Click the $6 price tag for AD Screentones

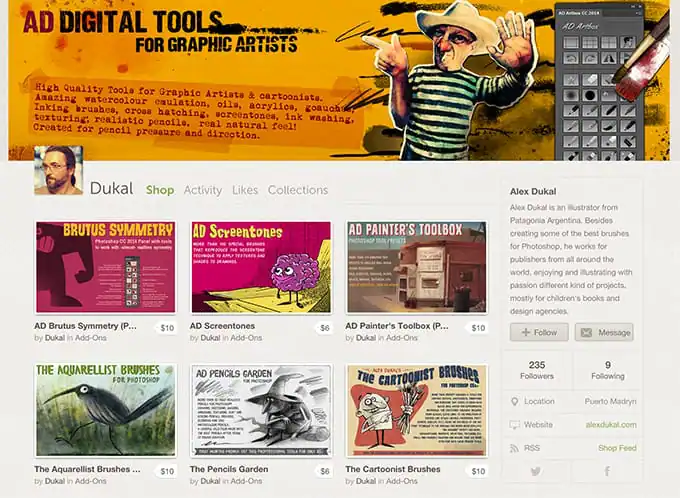pyautogui.click(x=324, y=328)
